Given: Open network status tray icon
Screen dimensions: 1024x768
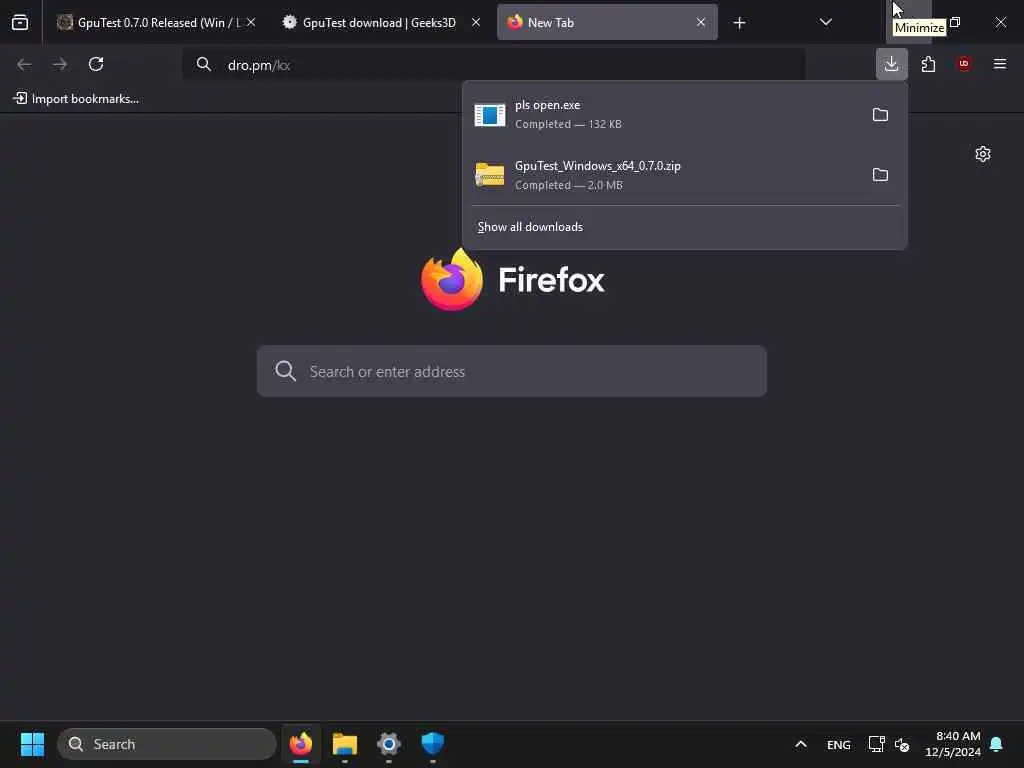Looking at the screenshot, I should [876, 744].
